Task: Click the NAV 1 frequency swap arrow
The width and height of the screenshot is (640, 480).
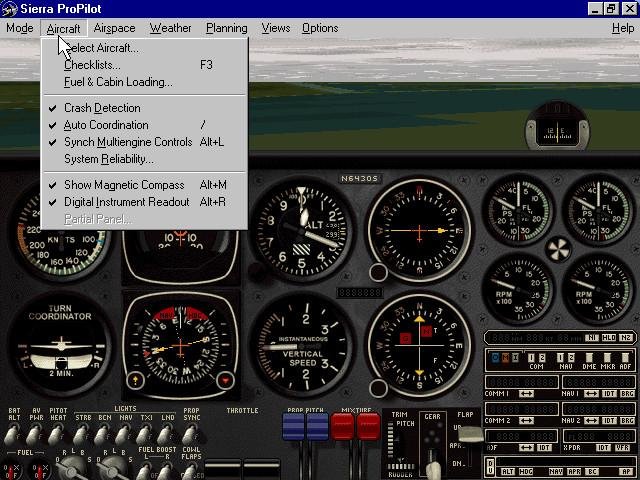Action: 591,394
